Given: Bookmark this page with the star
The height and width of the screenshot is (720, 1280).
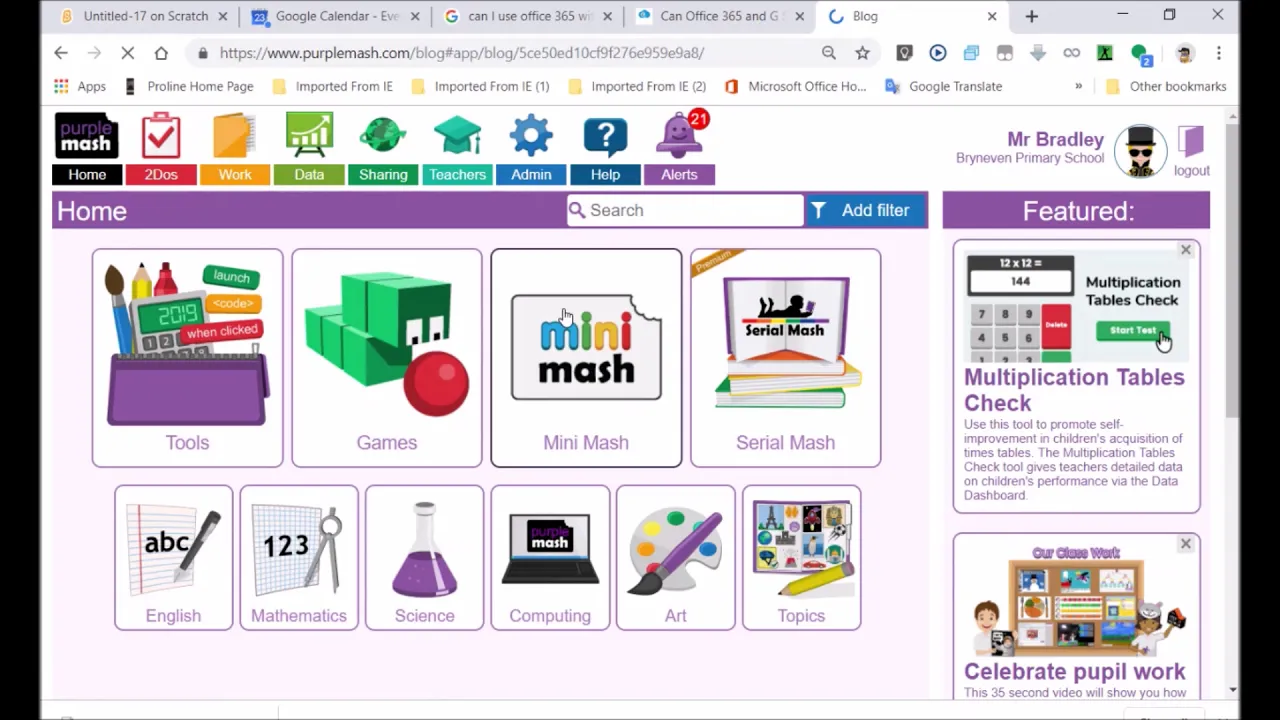Looking at the screenshot, I should click(x=862, y=53).
